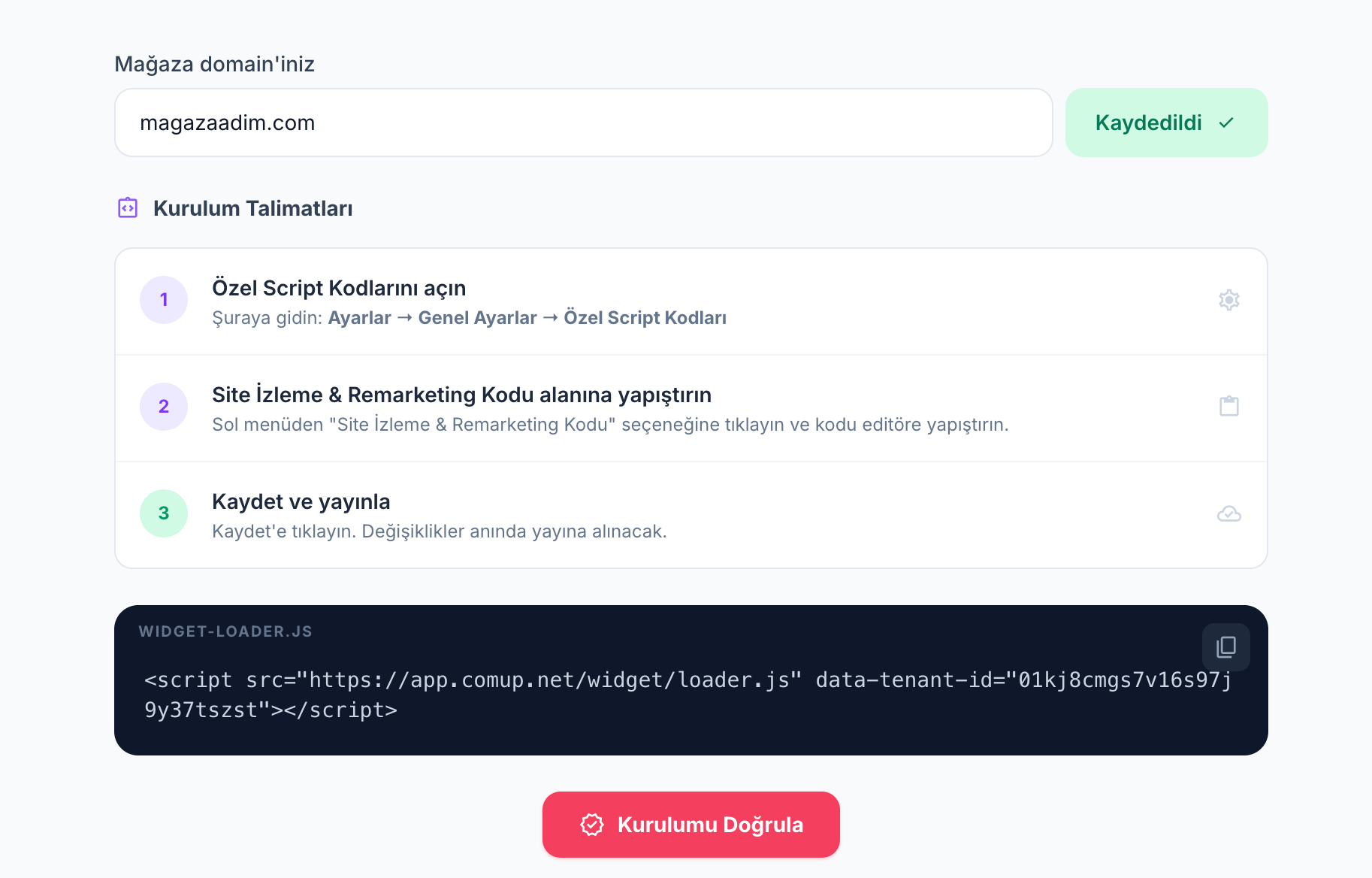Expand the Kaydet ve yayınla step
This screenshot has width=1372, height=878.
pos(301,501)
